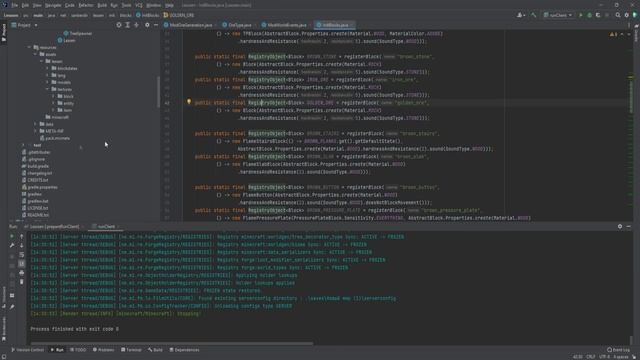The height and width of the screenshot is (360, 640).
Task: Select the prepareRunClient tab in Run panel
Action: tap(54, 227)
